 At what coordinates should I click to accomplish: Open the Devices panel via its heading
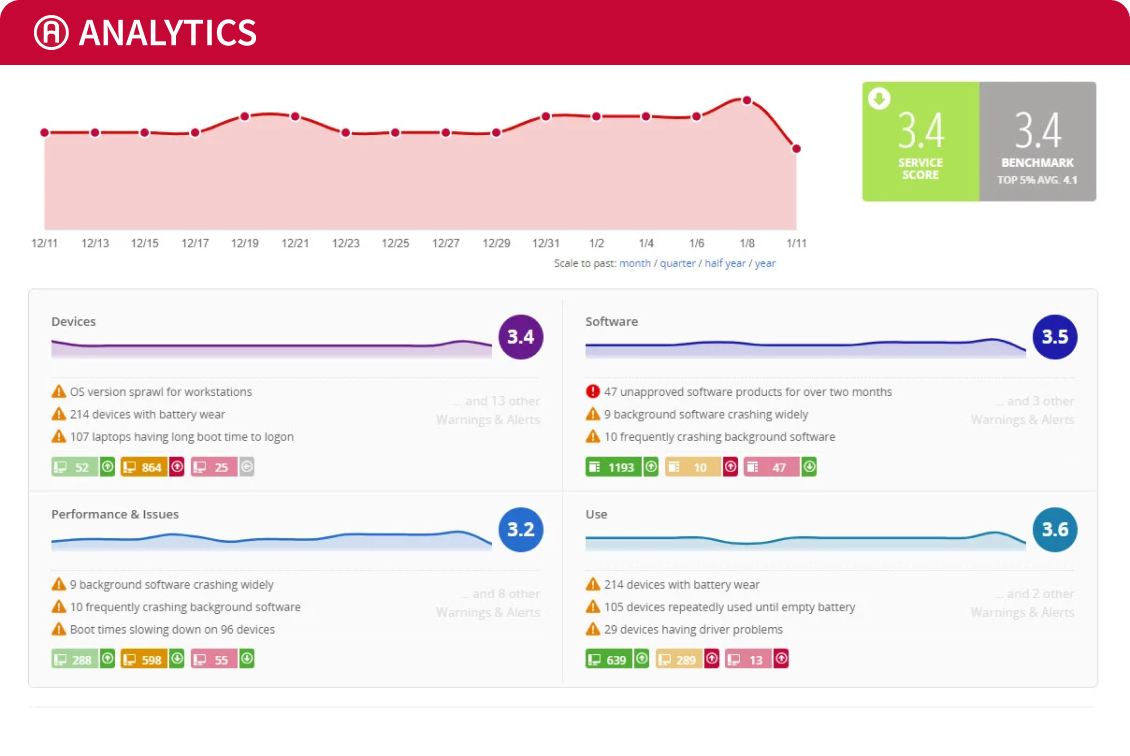coord(74,321)
